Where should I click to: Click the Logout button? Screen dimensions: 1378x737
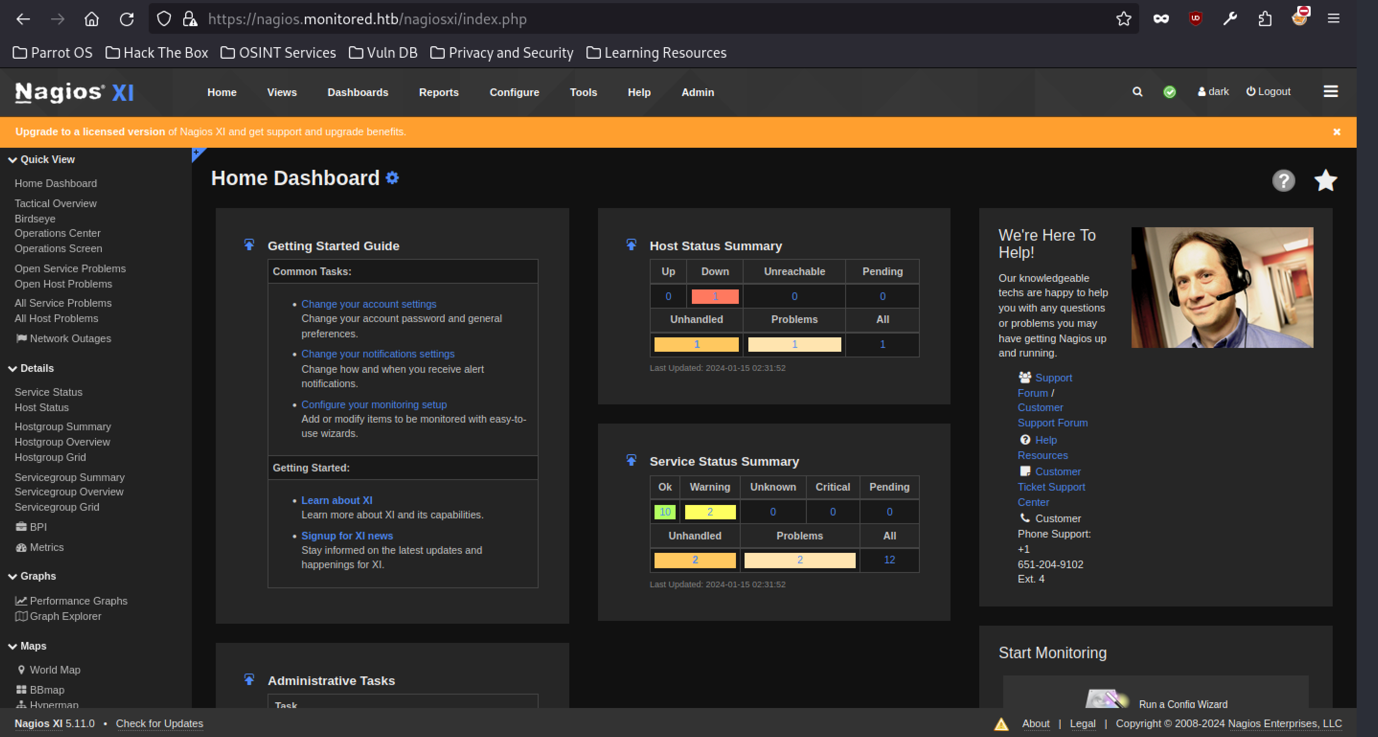tap(1268, 92)
